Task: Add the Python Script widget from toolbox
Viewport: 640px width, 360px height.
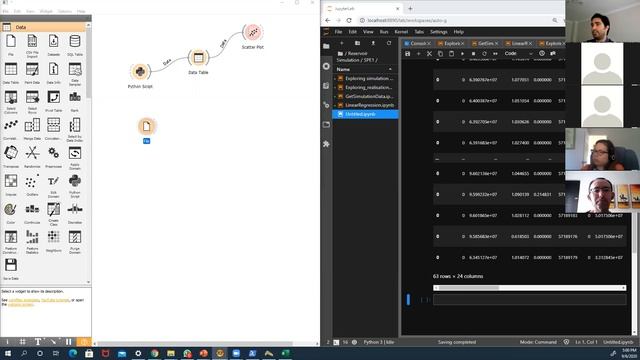Action: 75,186
